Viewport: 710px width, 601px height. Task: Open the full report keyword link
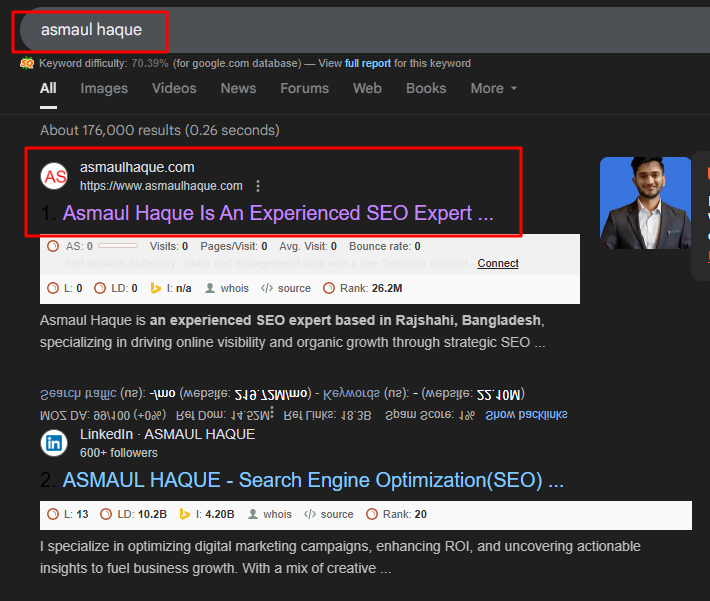coord(368,63)
